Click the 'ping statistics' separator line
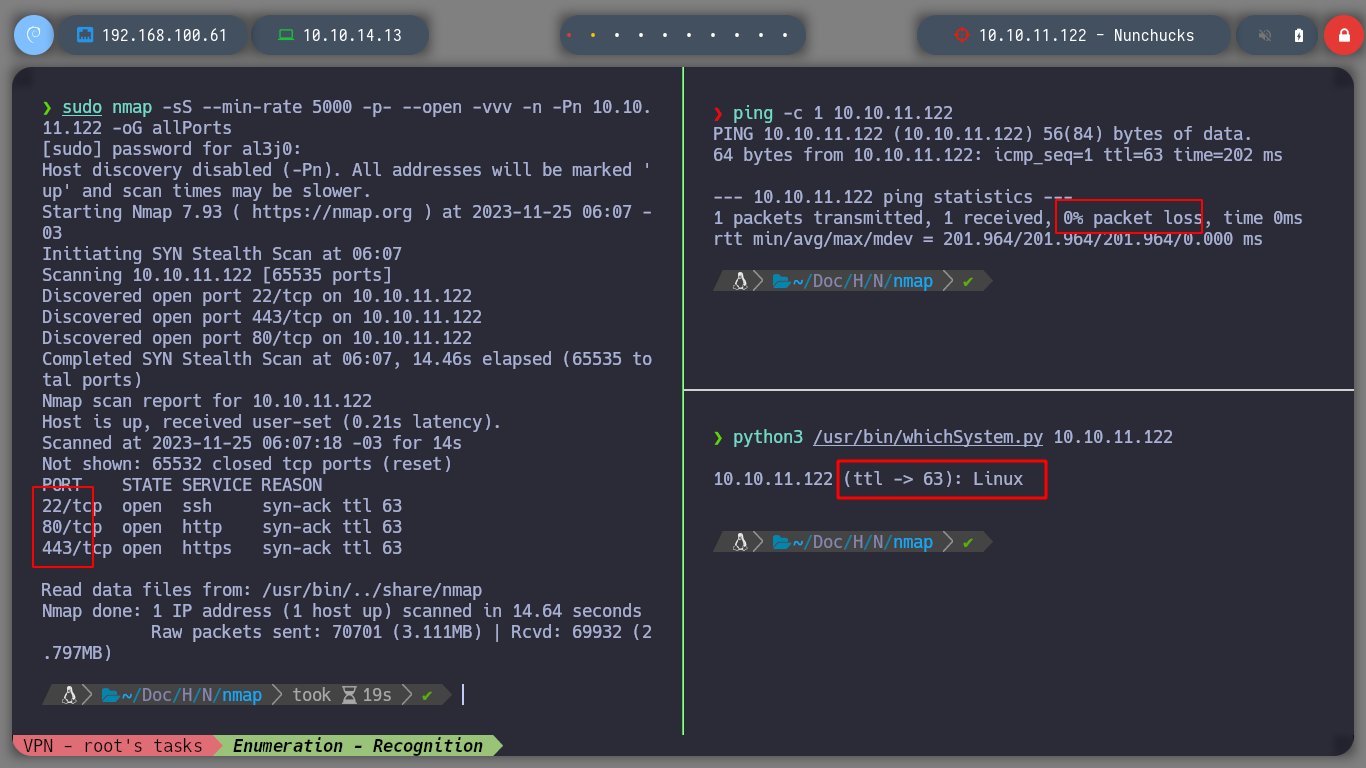 coord(893,197)
